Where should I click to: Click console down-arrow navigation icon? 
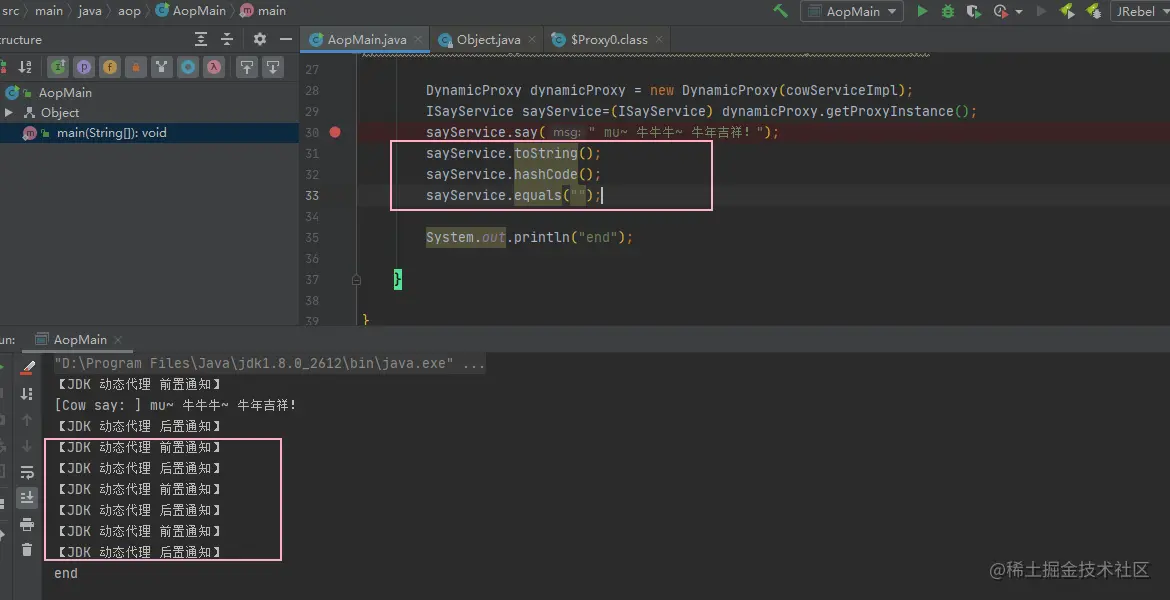pyautogui.click(x=27, y=446)
